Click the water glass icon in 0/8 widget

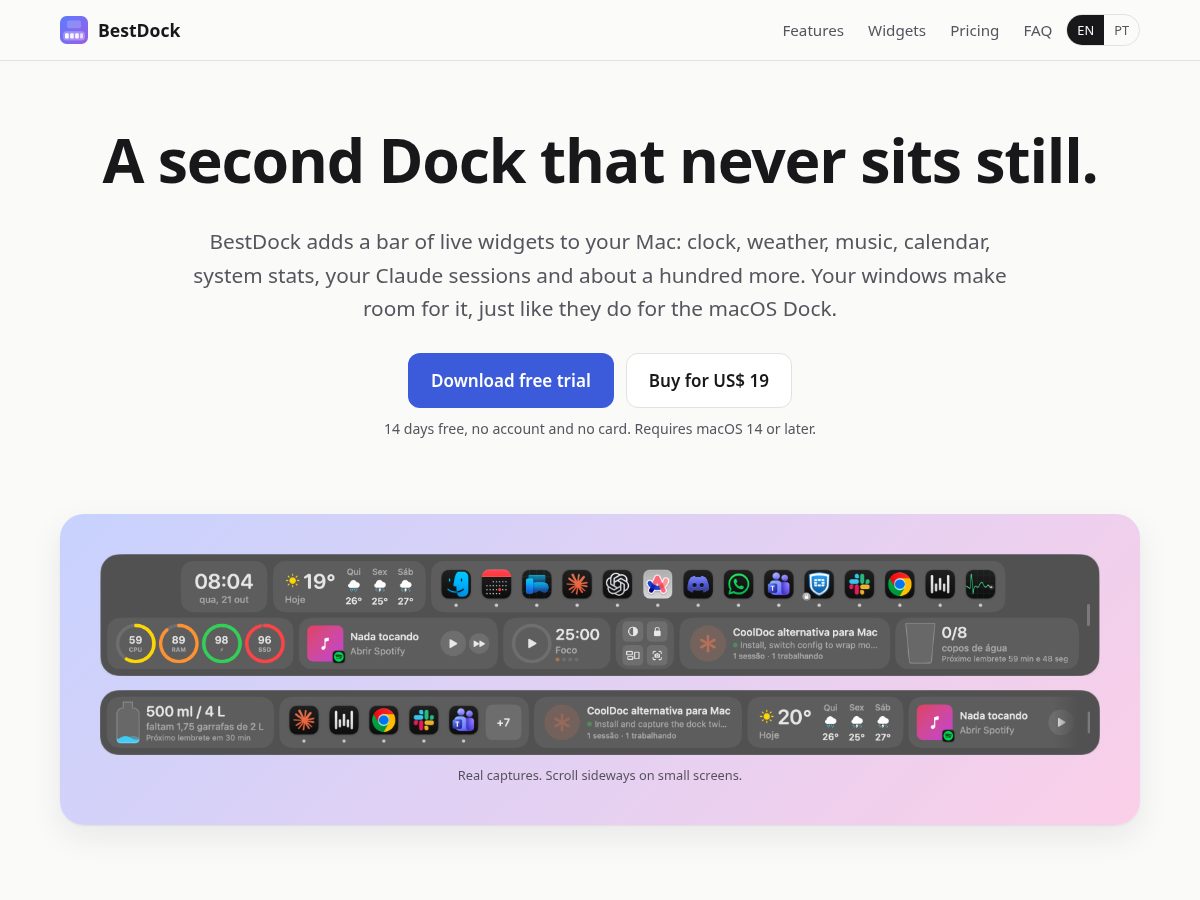click(x=920, y=643)
